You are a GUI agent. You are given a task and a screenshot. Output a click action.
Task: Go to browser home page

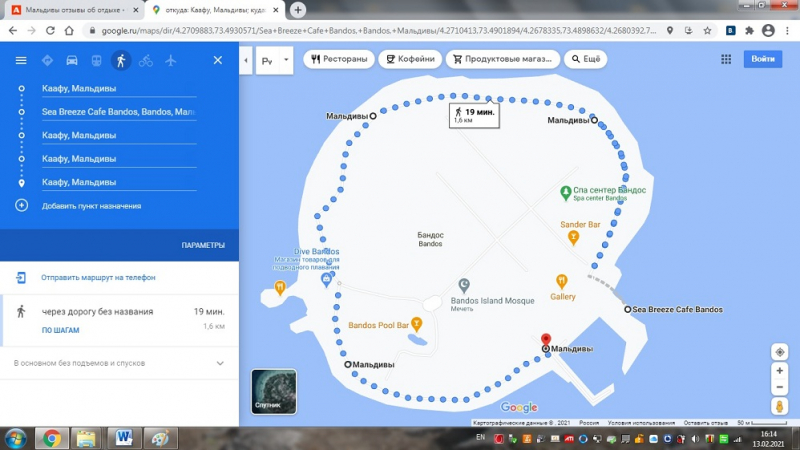pyautogui.click(x=69, y=31)
